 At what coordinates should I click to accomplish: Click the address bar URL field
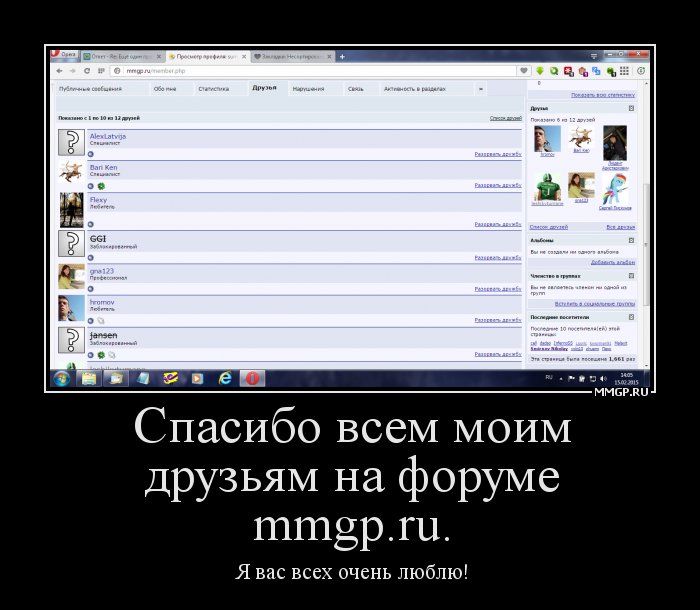coord(312,71)
